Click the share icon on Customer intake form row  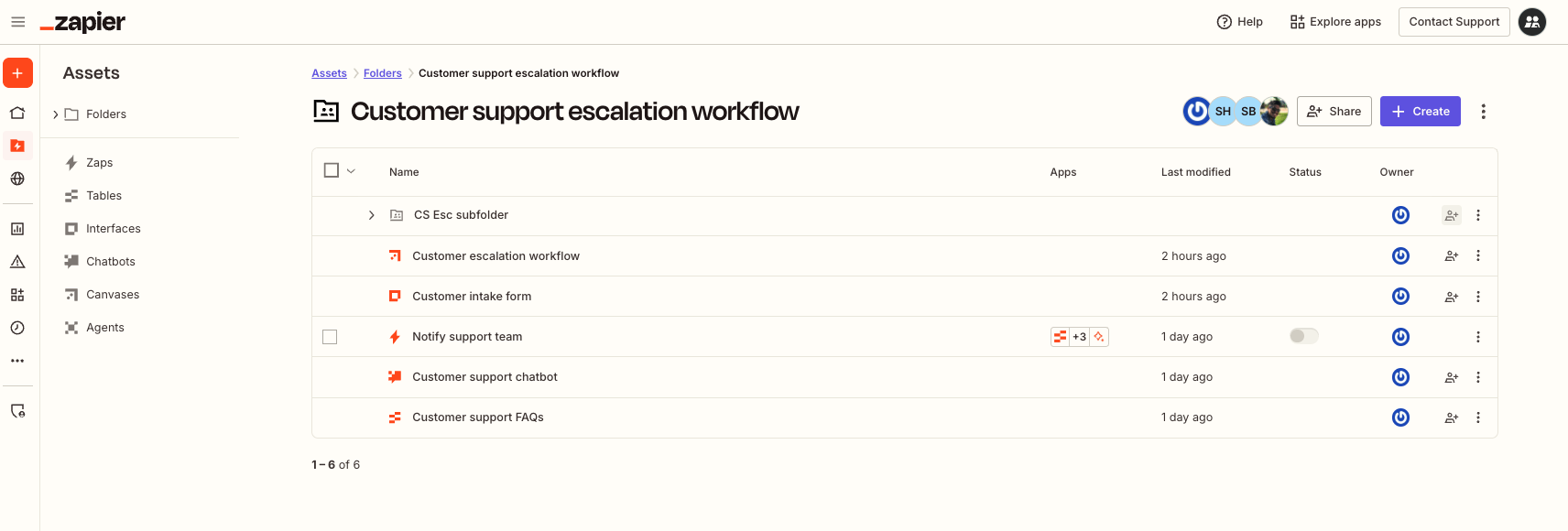click(x=1451, y=297)
